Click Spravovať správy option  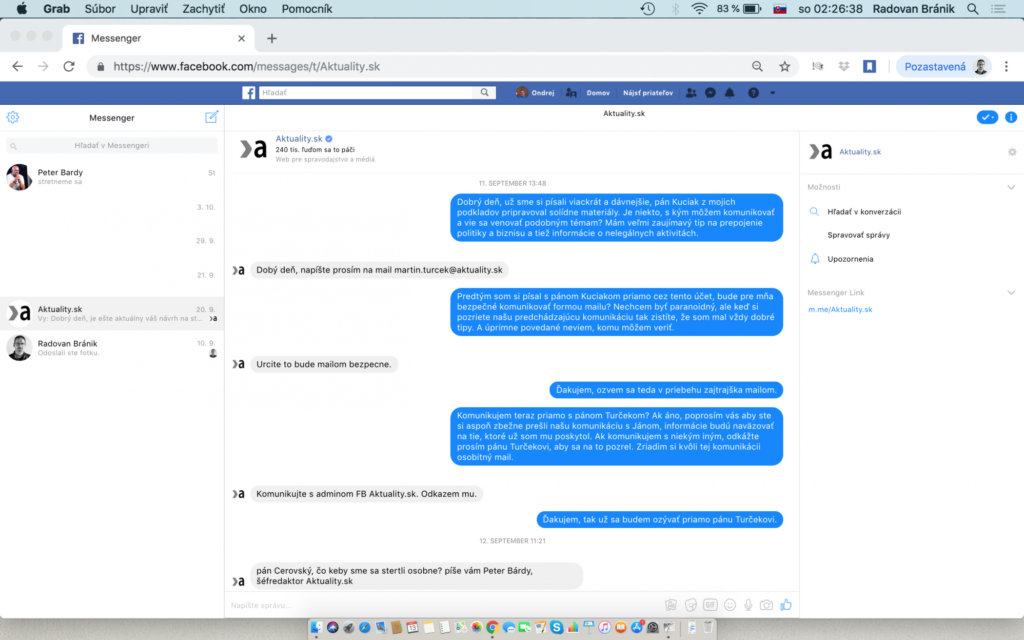[x=858, y=235]
